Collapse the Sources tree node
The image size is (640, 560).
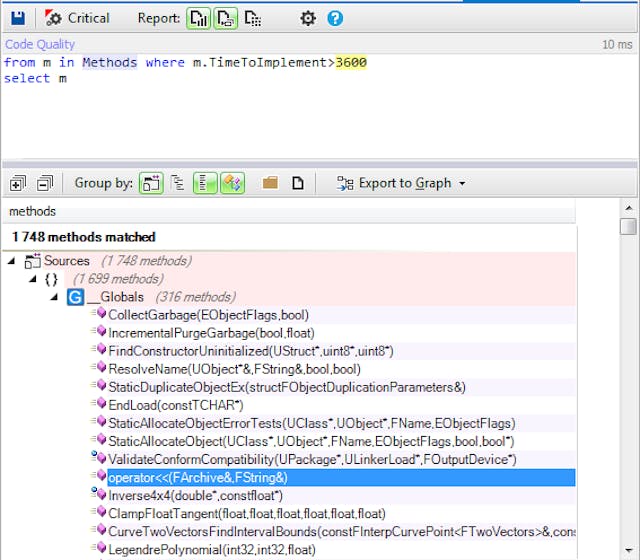pos(11,261)
